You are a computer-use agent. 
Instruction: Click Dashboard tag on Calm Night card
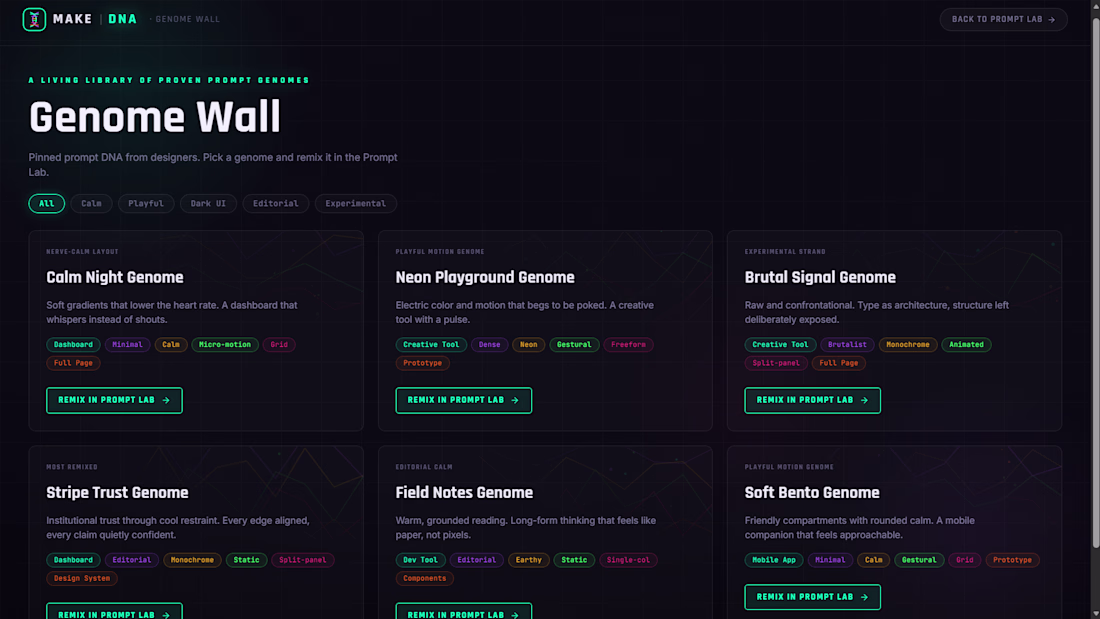(x=73, y=345)
